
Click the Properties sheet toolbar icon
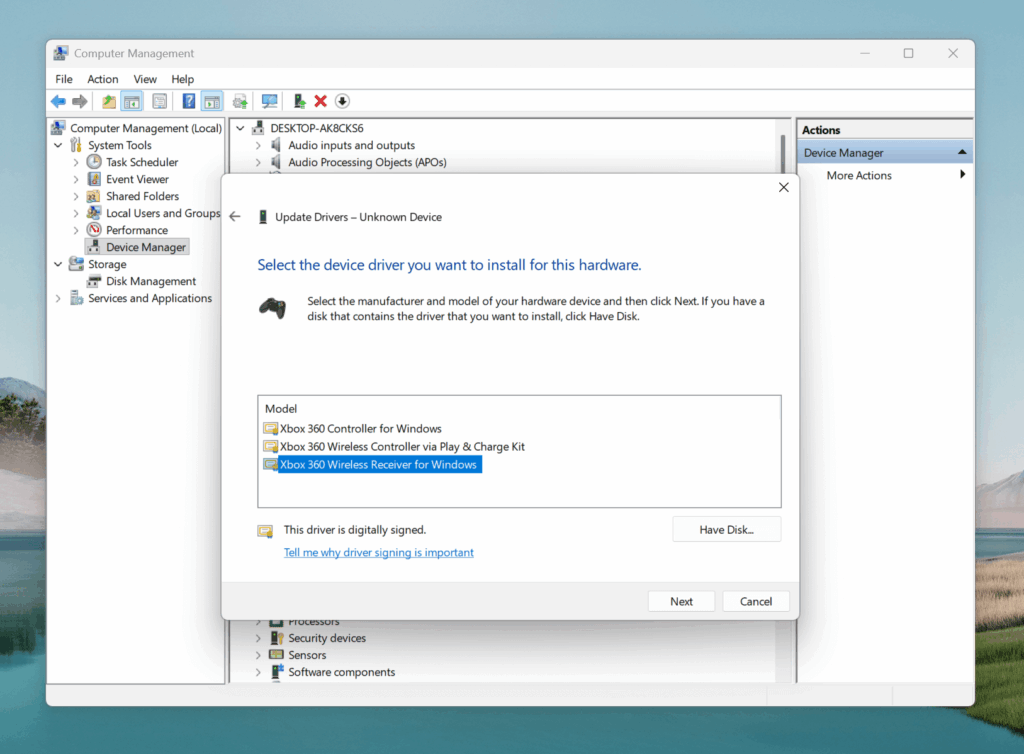[160, 101]
